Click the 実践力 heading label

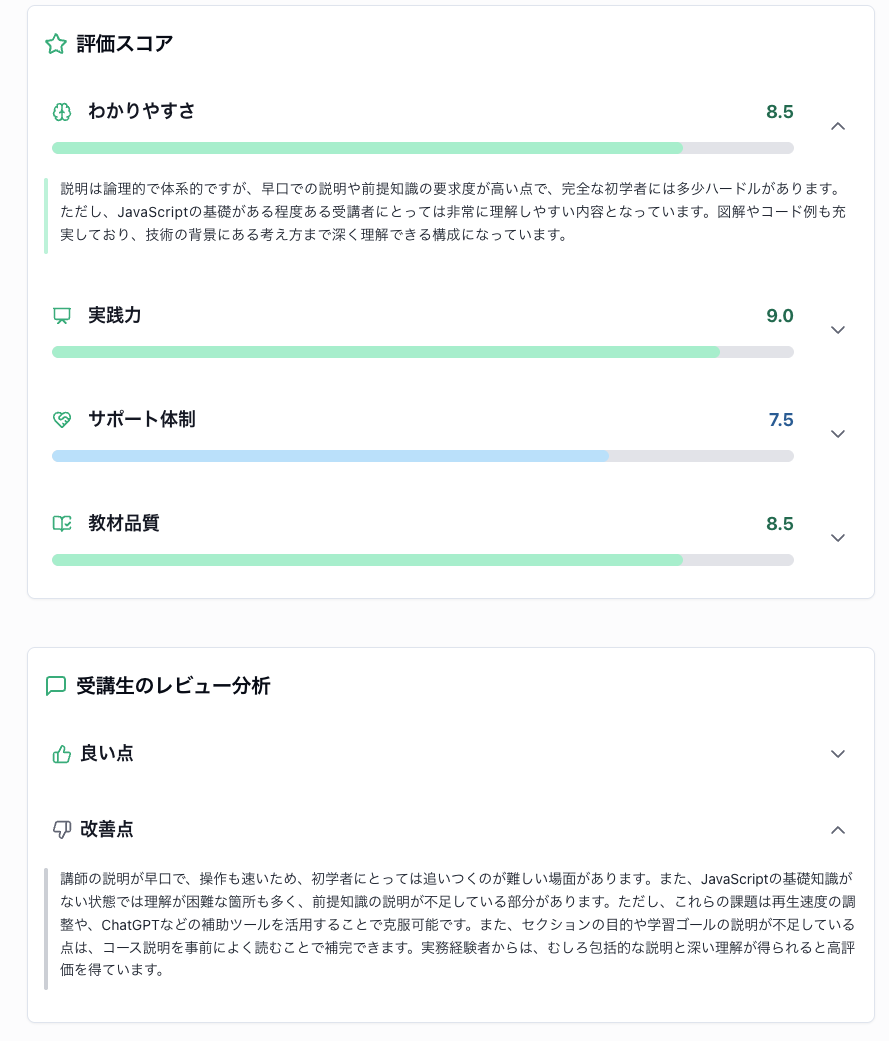(114, 315)
